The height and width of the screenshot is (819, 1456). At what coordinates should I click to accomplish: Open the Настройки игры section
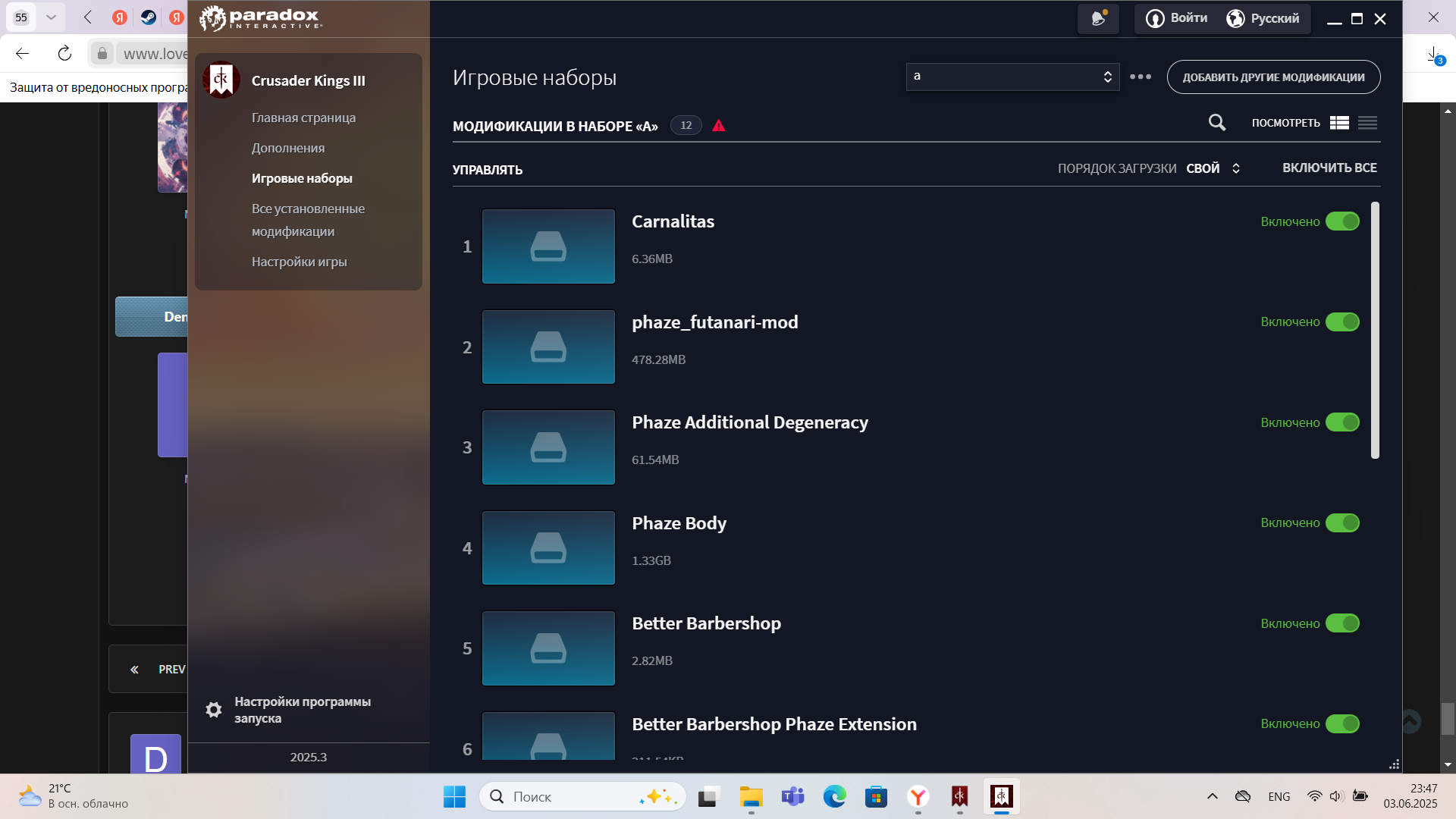click(299, 261)
